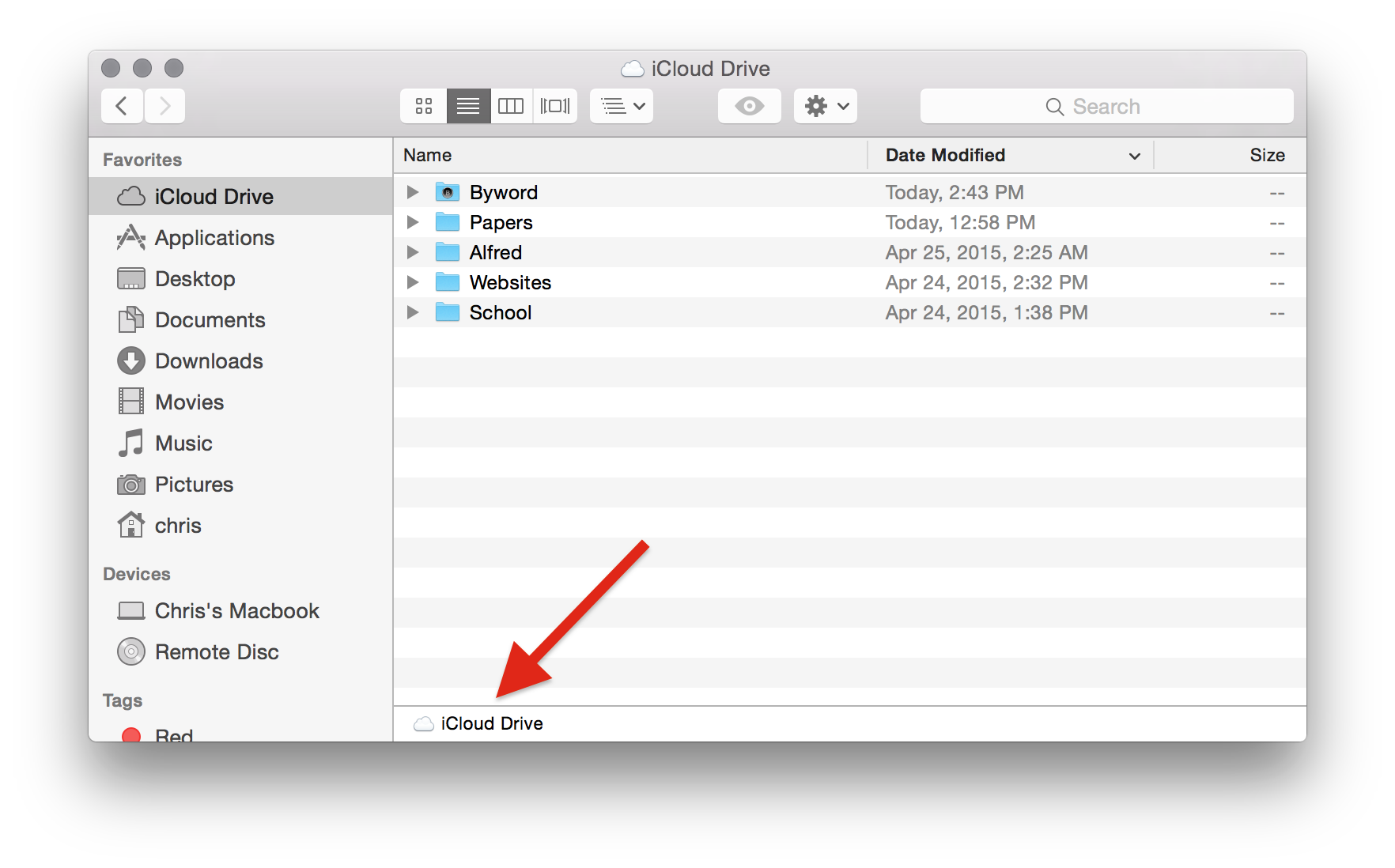Switch to icon view
This screenshot has height=868, width=1395.
tap(424, 106)
